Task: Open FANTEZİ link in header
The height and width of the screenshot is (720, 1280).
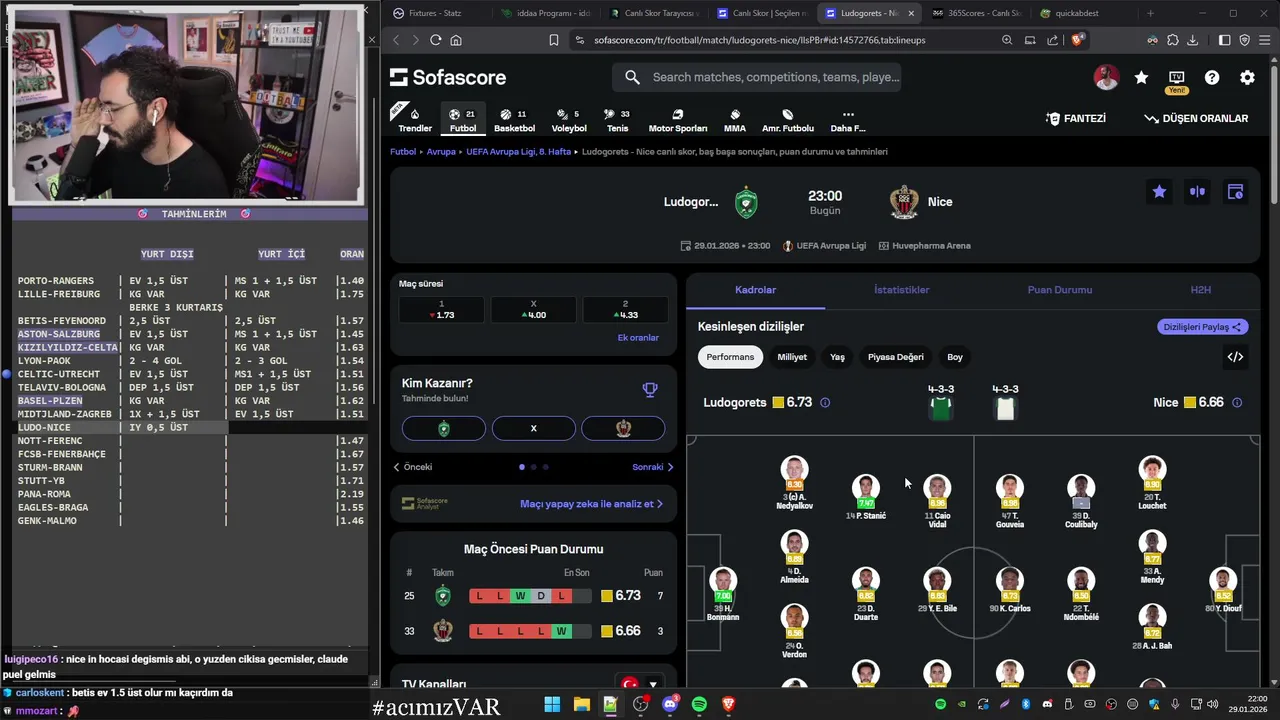Action: click(x=1076, y=118)
